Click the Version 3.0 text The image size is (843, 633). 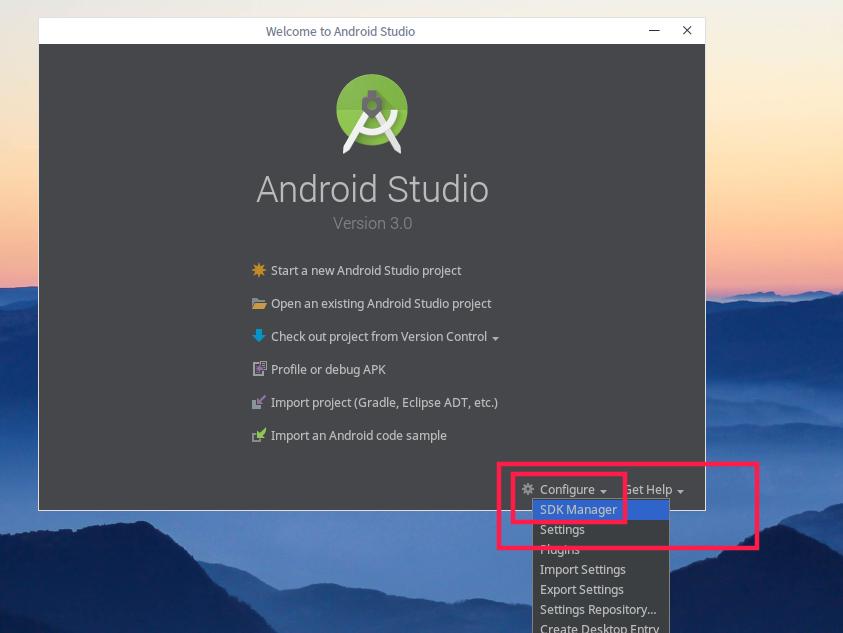pyautogui.click(x=373, y=223)
